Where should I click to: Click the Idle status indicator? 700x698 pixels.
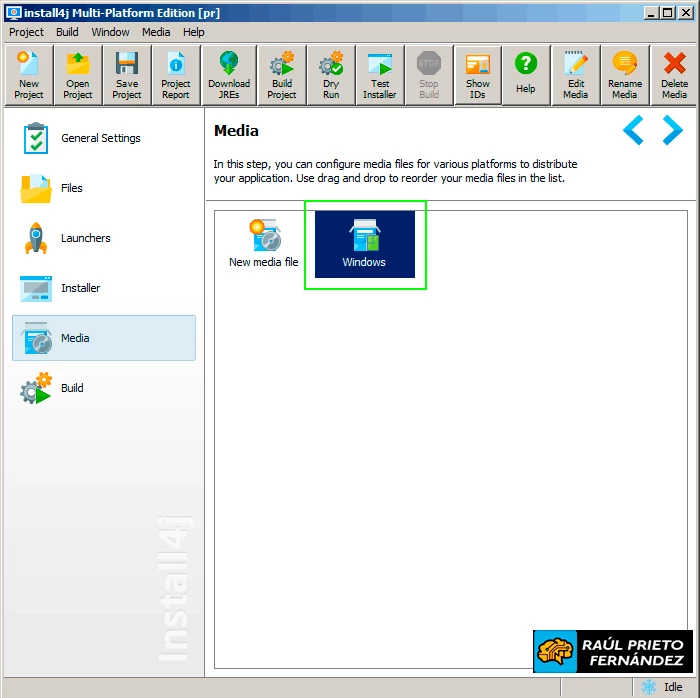click(664, 687)
